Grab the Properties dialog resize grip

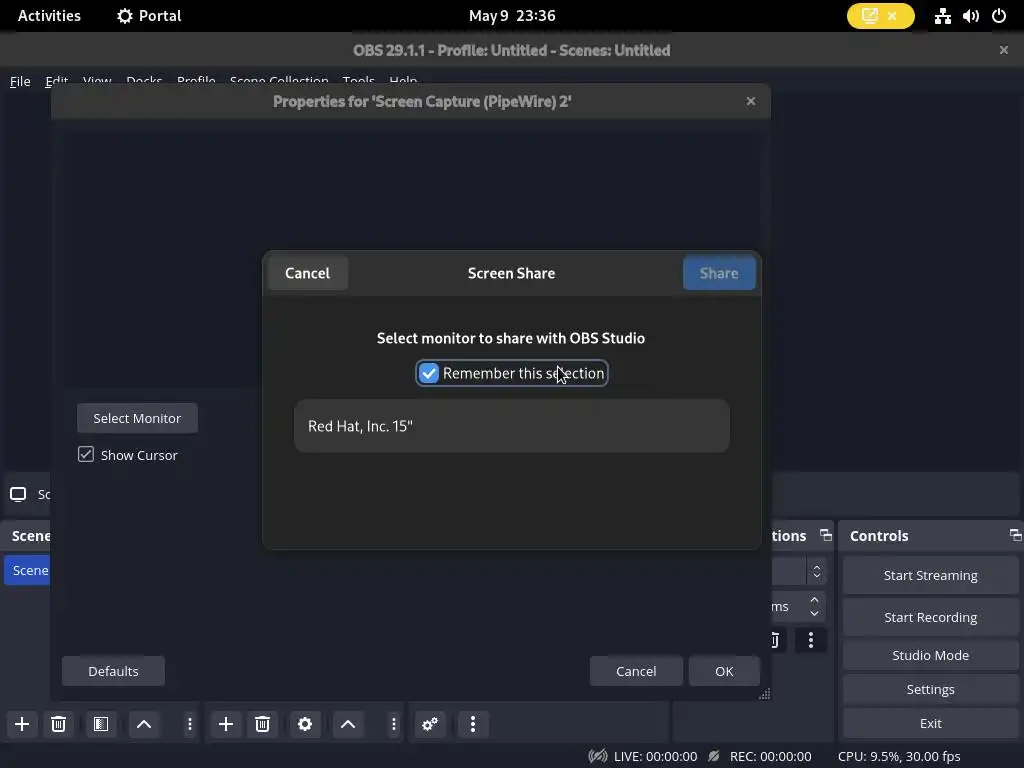(x=764, y=694)
